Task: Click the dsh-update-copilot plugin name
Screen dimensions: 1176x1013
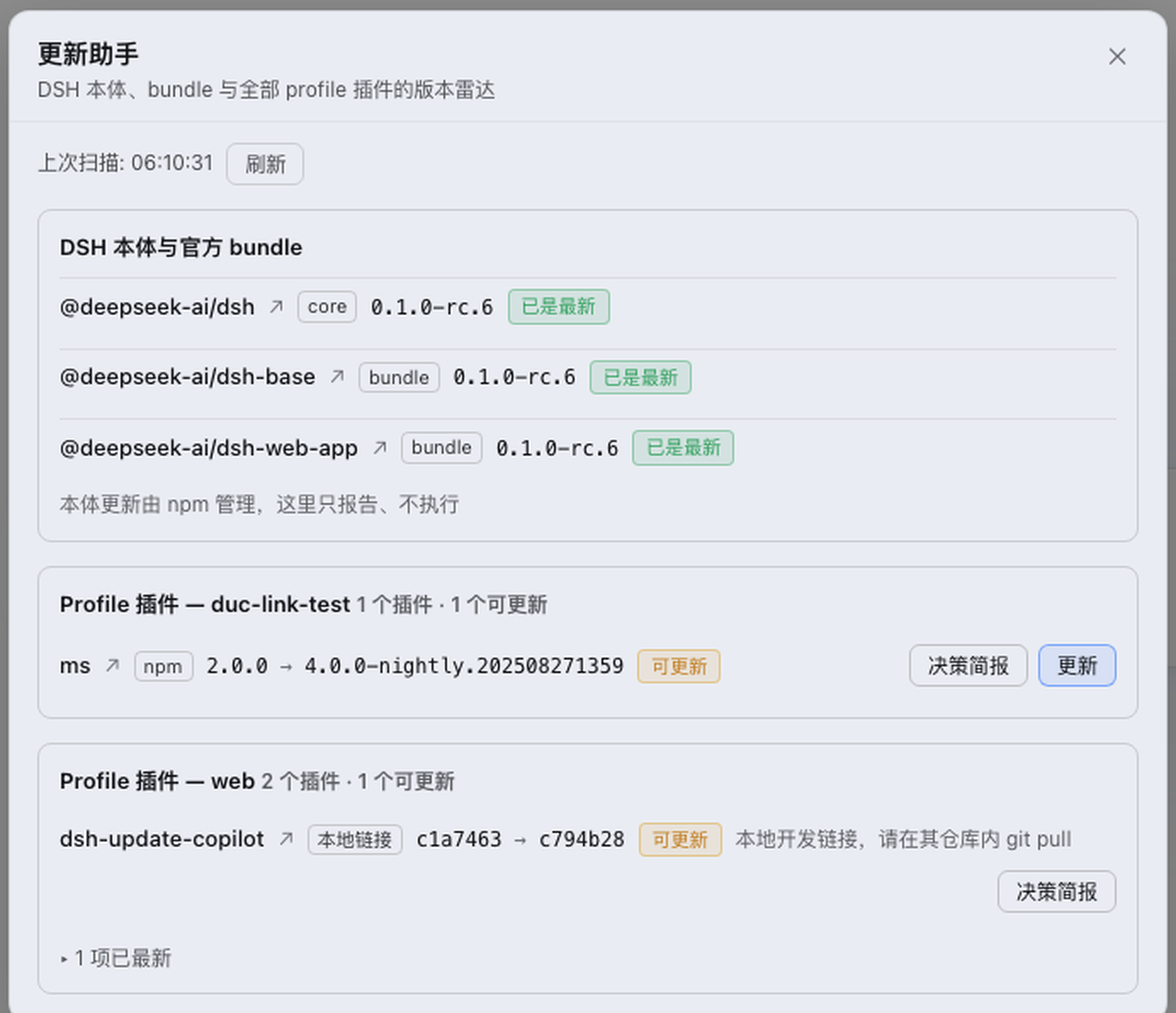Action: tap(161, 839)
